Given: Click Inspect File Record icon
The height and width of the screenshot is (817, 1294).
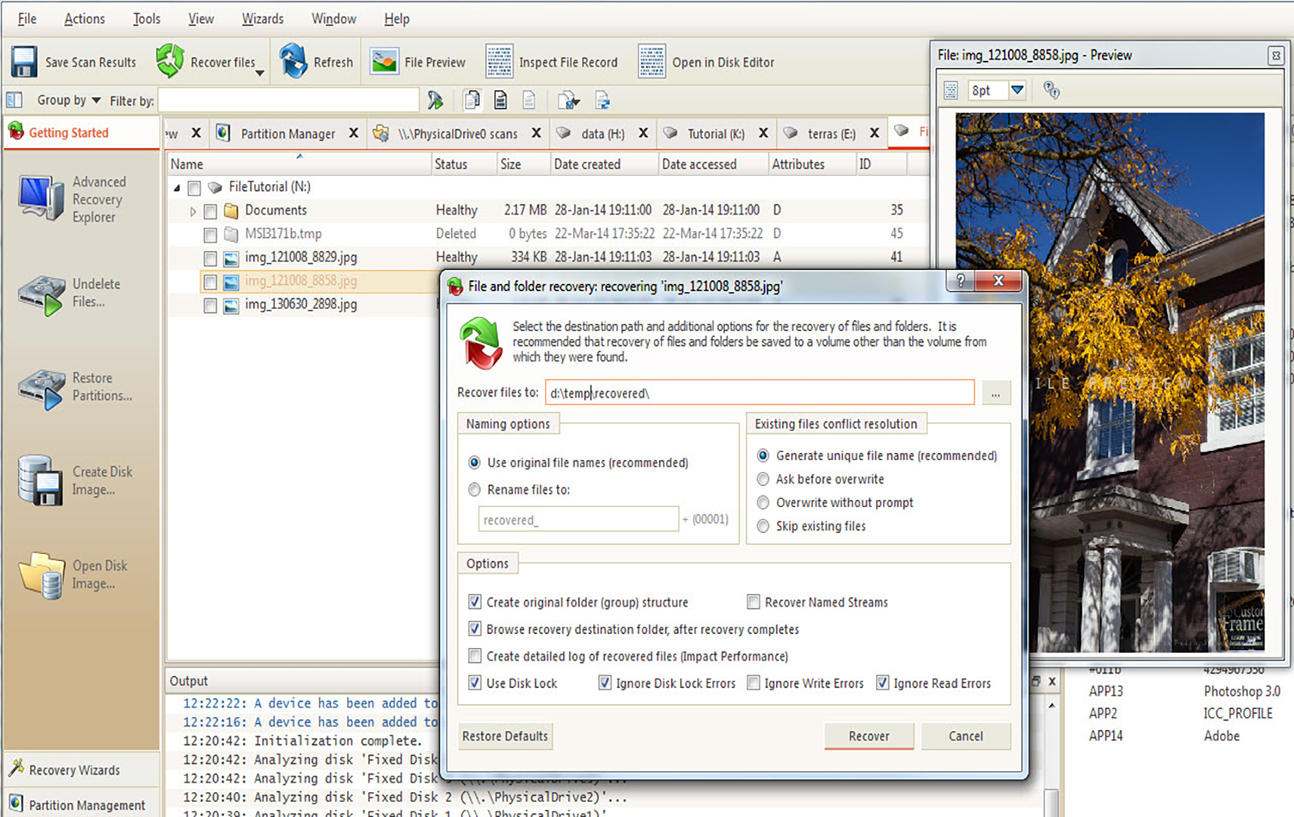Looking at the screenshot, I should (x=499, y=62).
